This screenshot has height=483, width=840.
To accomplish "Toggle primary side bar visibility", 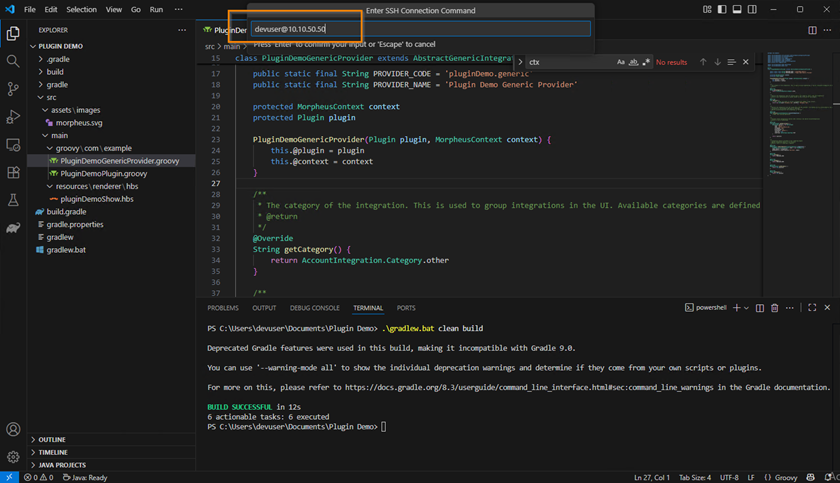I will (722, 10).
